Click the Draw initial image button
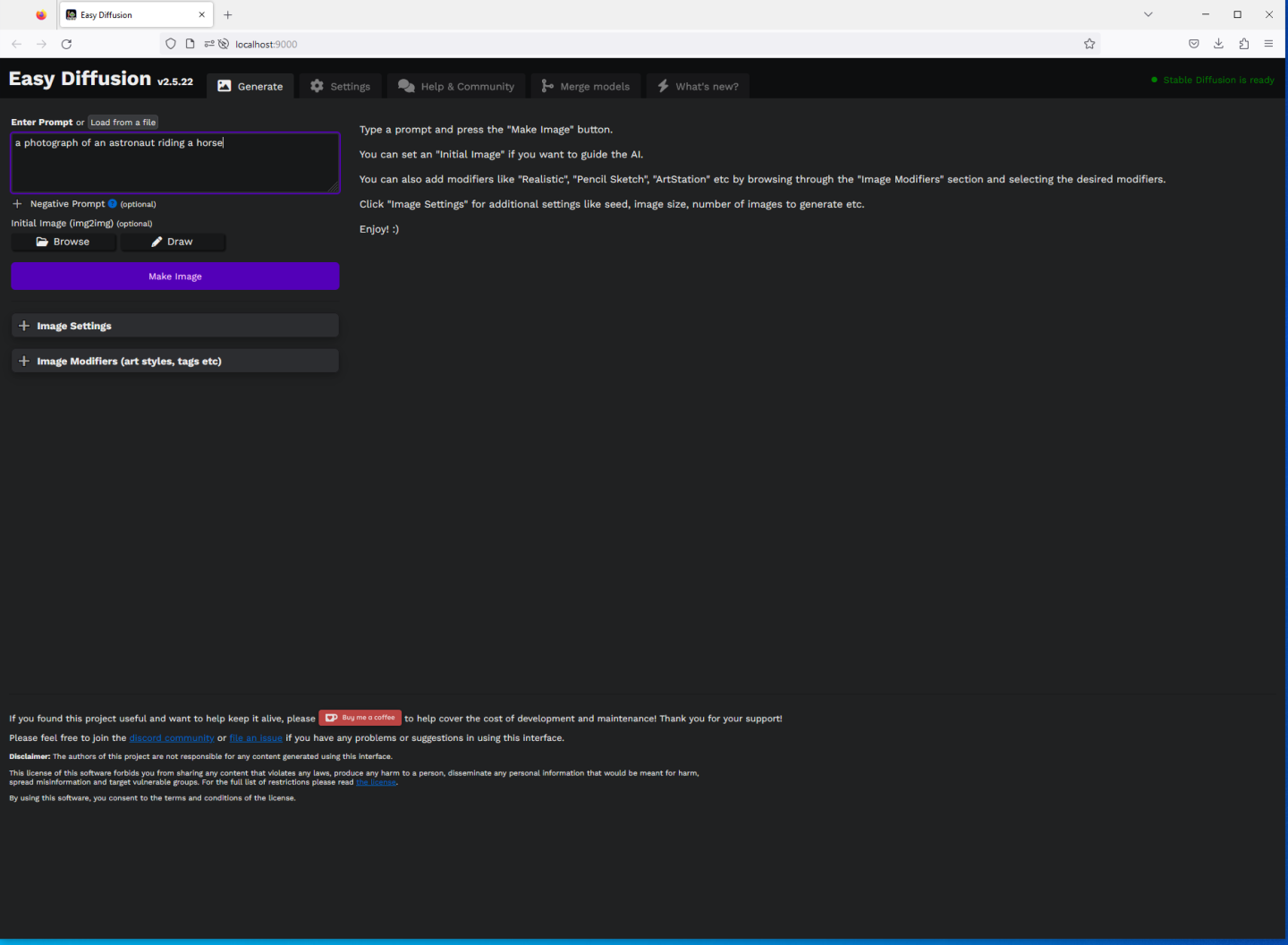The height and width of the screenshot is (945, 1288). click(173, 242)
